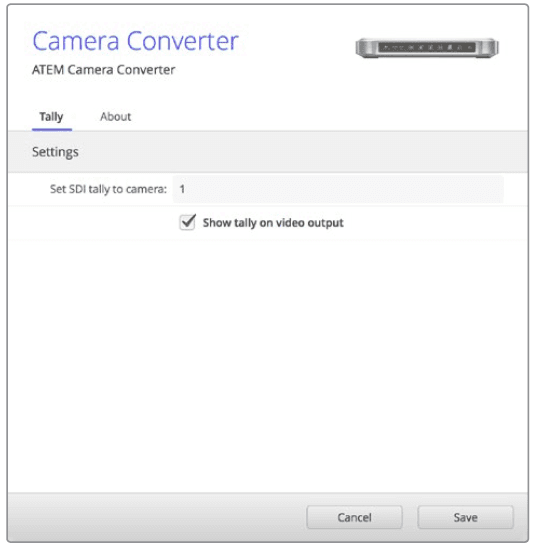545x552 pixels.
Task: Click the Set SDI tally to camera field
Action: point(338,189)
